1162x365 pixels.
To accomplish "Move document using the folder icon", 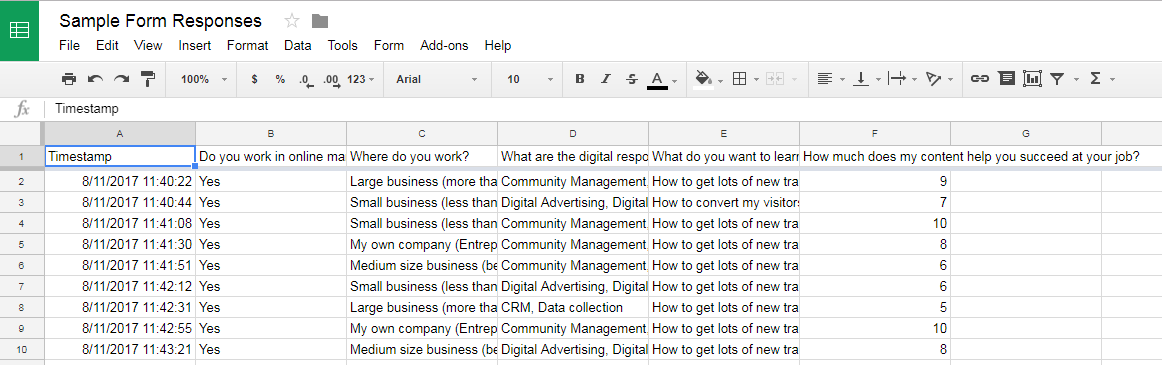I will point(320,21).
